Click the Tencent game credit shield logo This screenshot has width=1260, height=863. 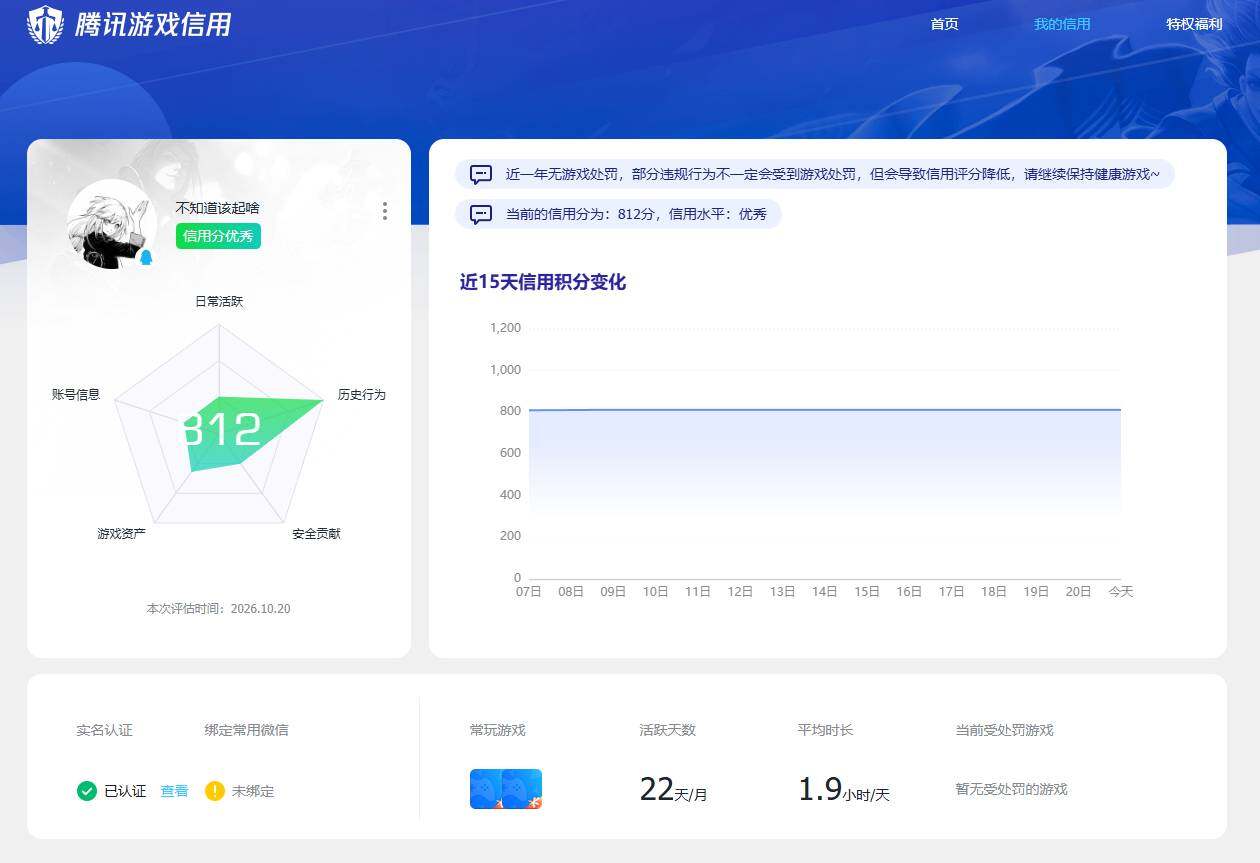click(45, 24)
